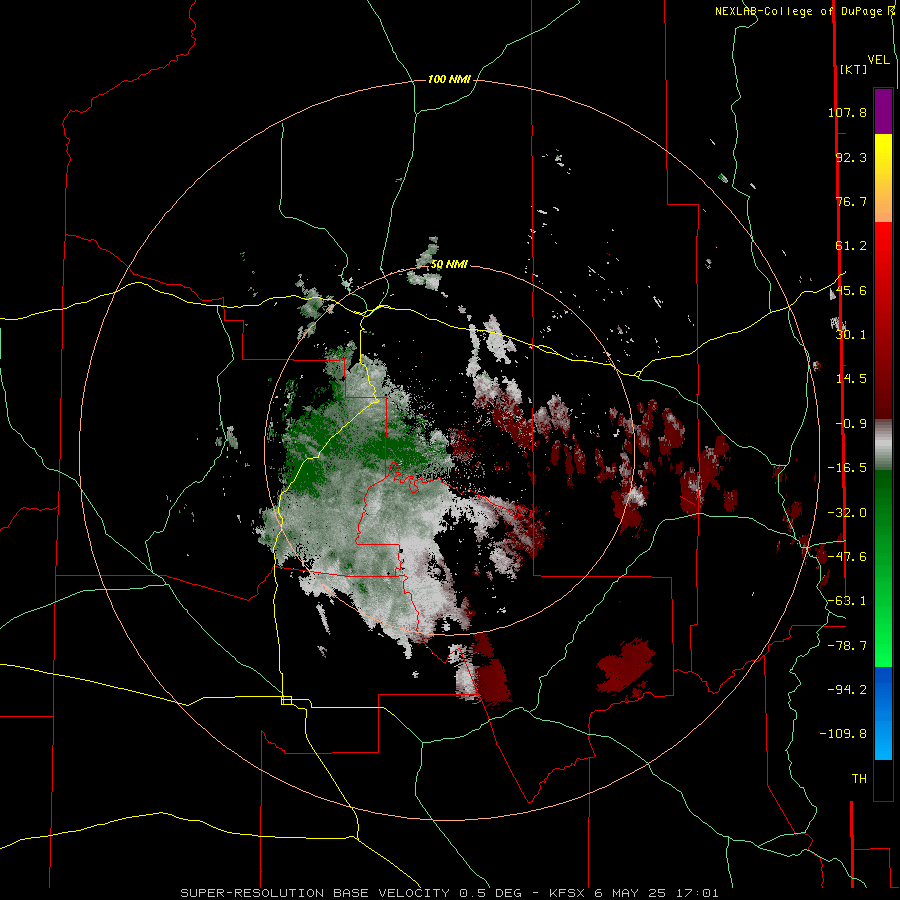Click the yellow-orange segment of the color bar
Screen dimensions: 900x900
coord(883,178)
